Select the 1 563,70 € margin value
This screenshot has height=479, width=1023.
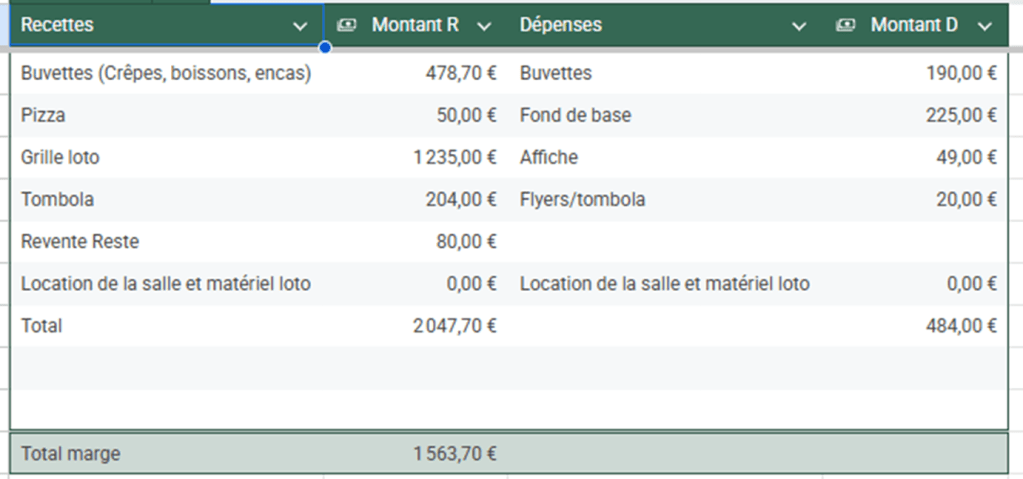[455, 454]
